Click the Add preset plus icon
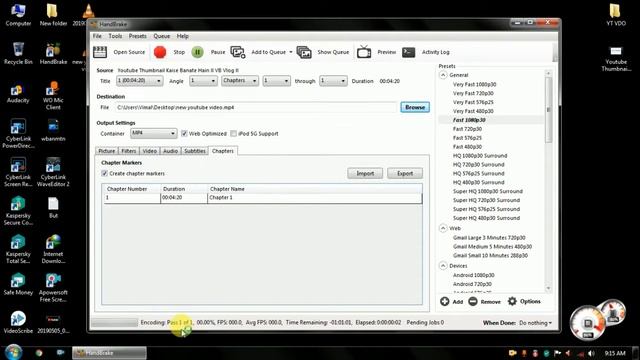Screen dimensions: 640x360 coord(445,301)
